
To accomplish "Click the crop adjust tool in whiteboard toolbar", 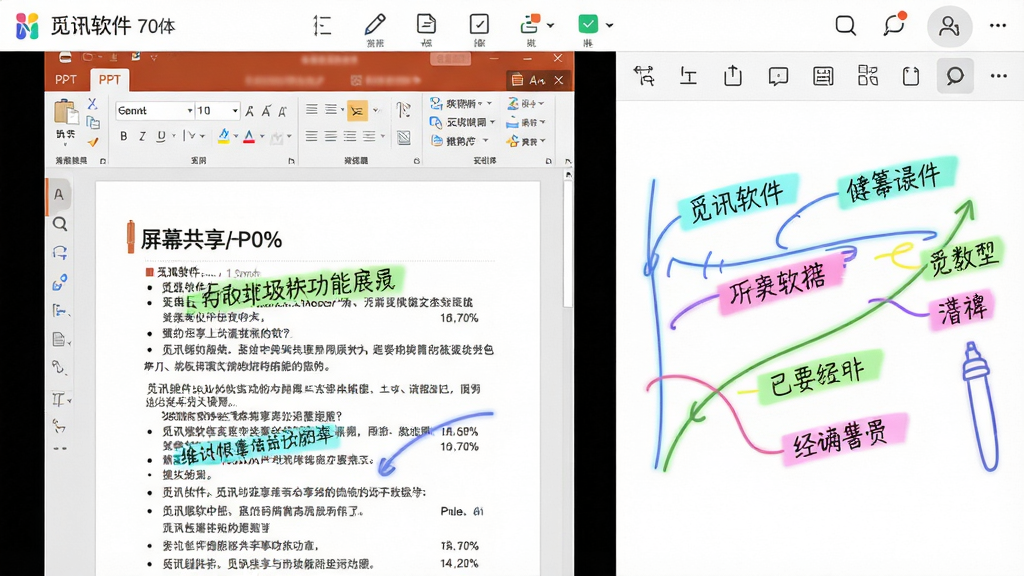I will click(644, 76).
